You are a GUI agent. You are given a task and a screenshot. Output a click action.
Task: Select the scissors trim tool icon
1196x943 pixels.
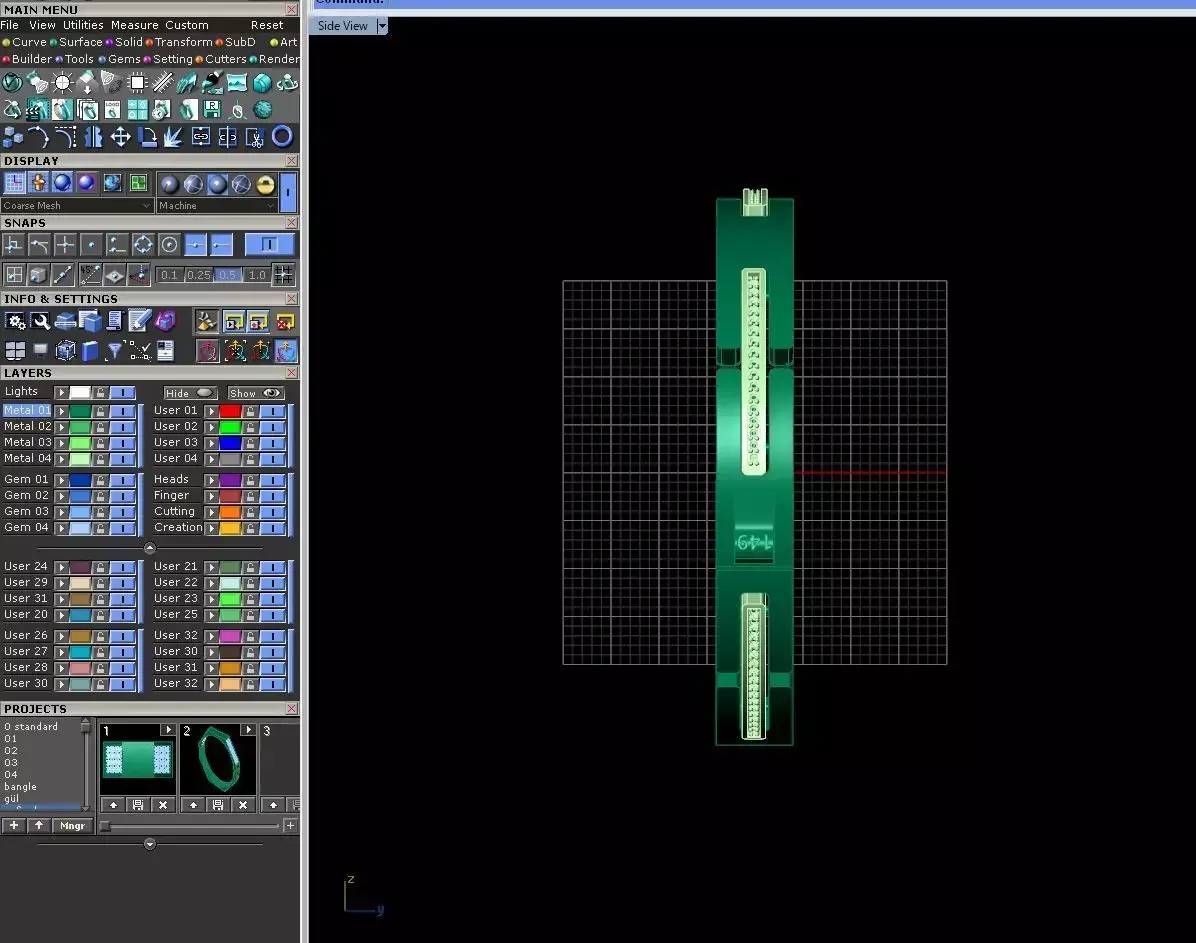tap(255, 137)
